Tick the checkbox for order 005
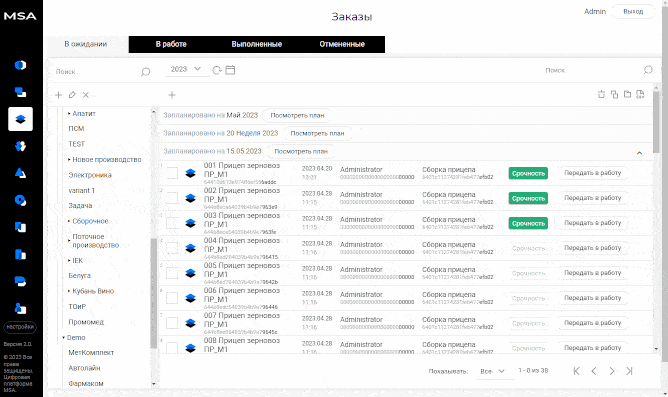The width and height of the screenshot is (668, 397). point(172,273)
